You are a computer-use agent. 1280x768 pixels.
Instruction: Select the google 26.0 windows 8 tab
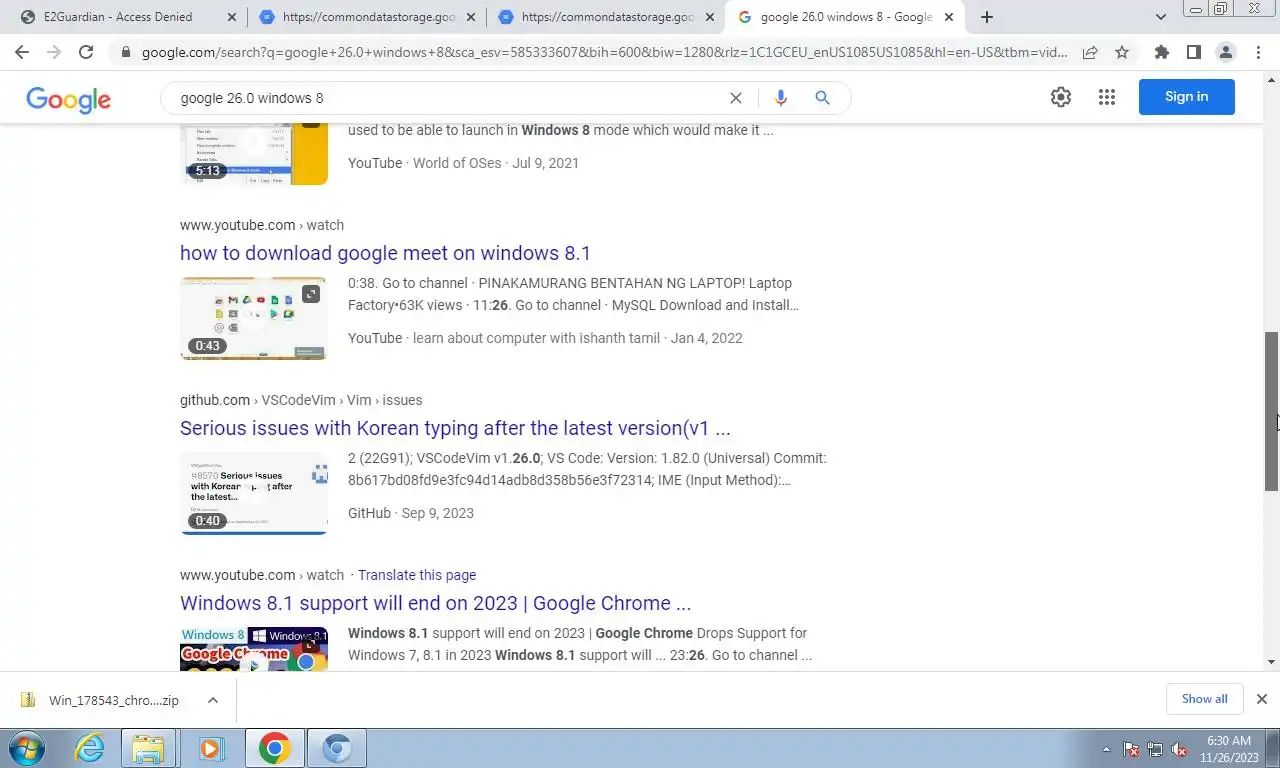846,17
